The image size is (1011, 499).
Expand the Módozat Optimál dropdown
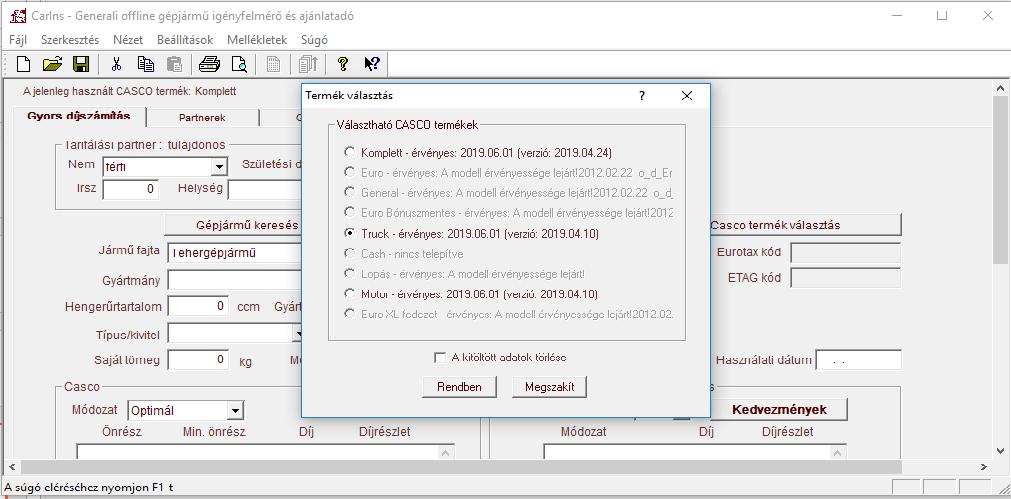click(235, 410)
